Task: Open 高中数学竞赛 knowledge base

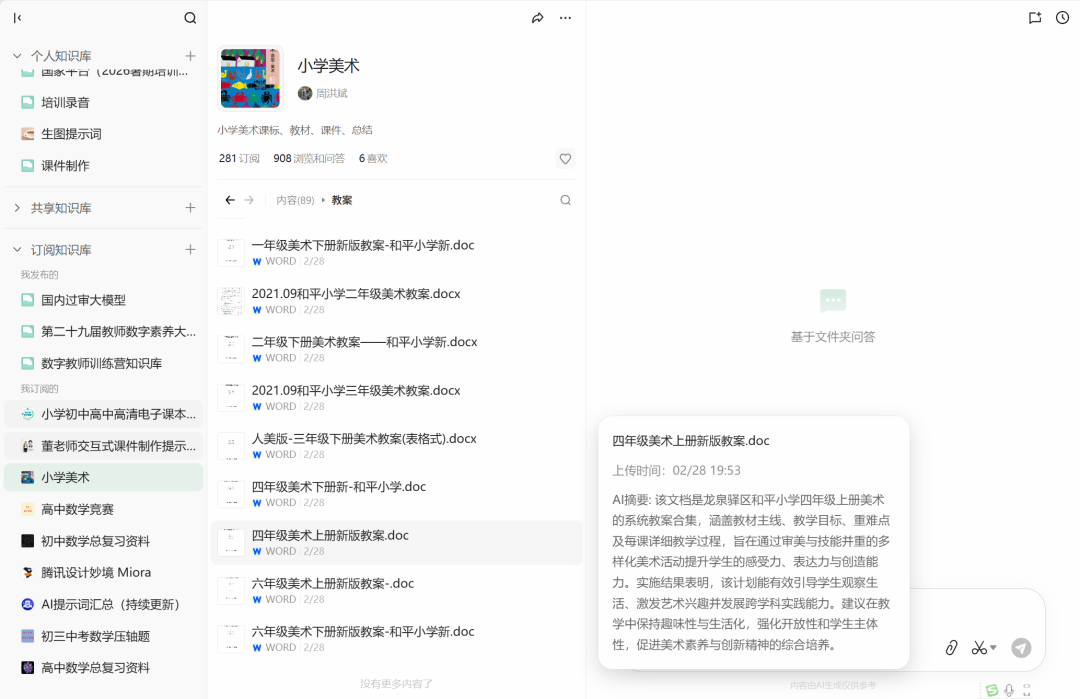Action: pos(103,509)
